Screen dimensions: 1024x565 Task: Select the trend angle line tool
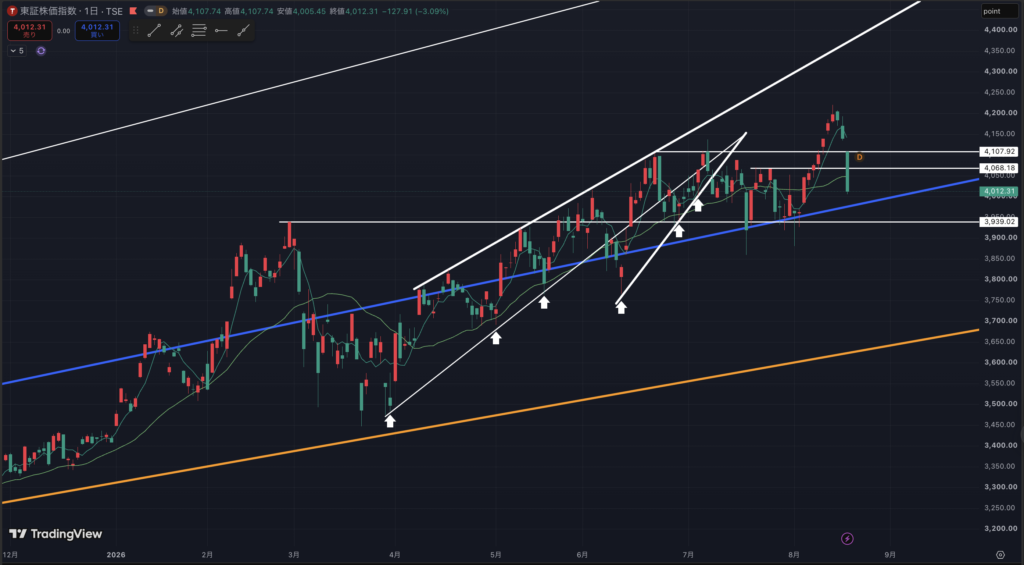tap(243, 31)
